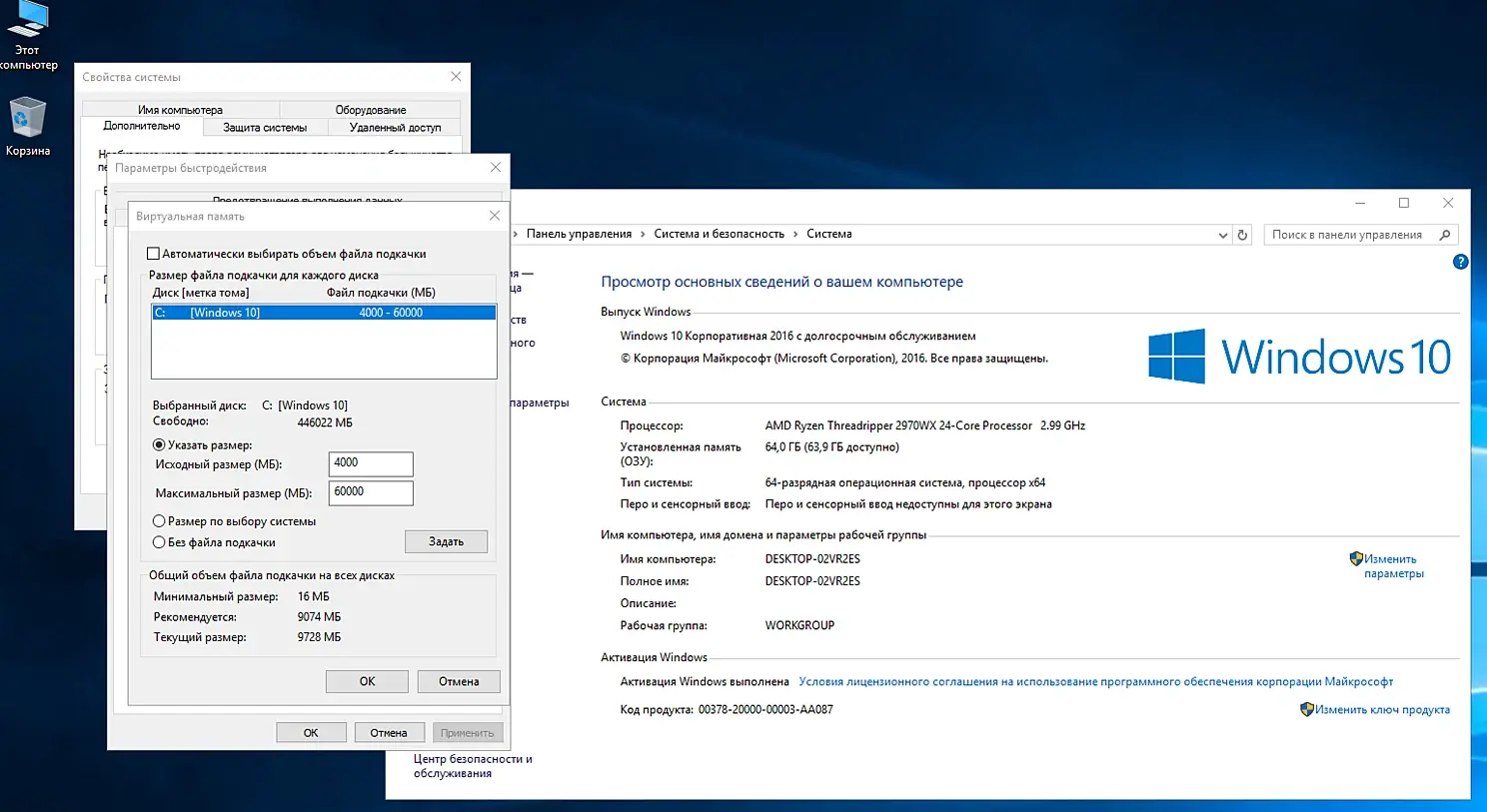This screenshot has width=1487, height=812.
Task: Expand the address bar history dropdown
Action: 1222,235
